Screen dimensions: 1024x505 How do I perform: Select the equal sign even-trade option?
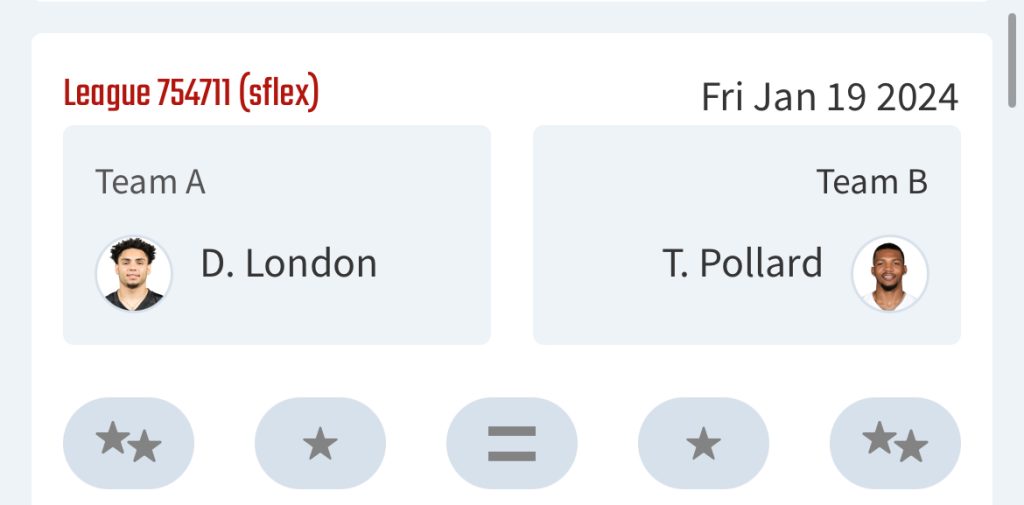point(512,443)
